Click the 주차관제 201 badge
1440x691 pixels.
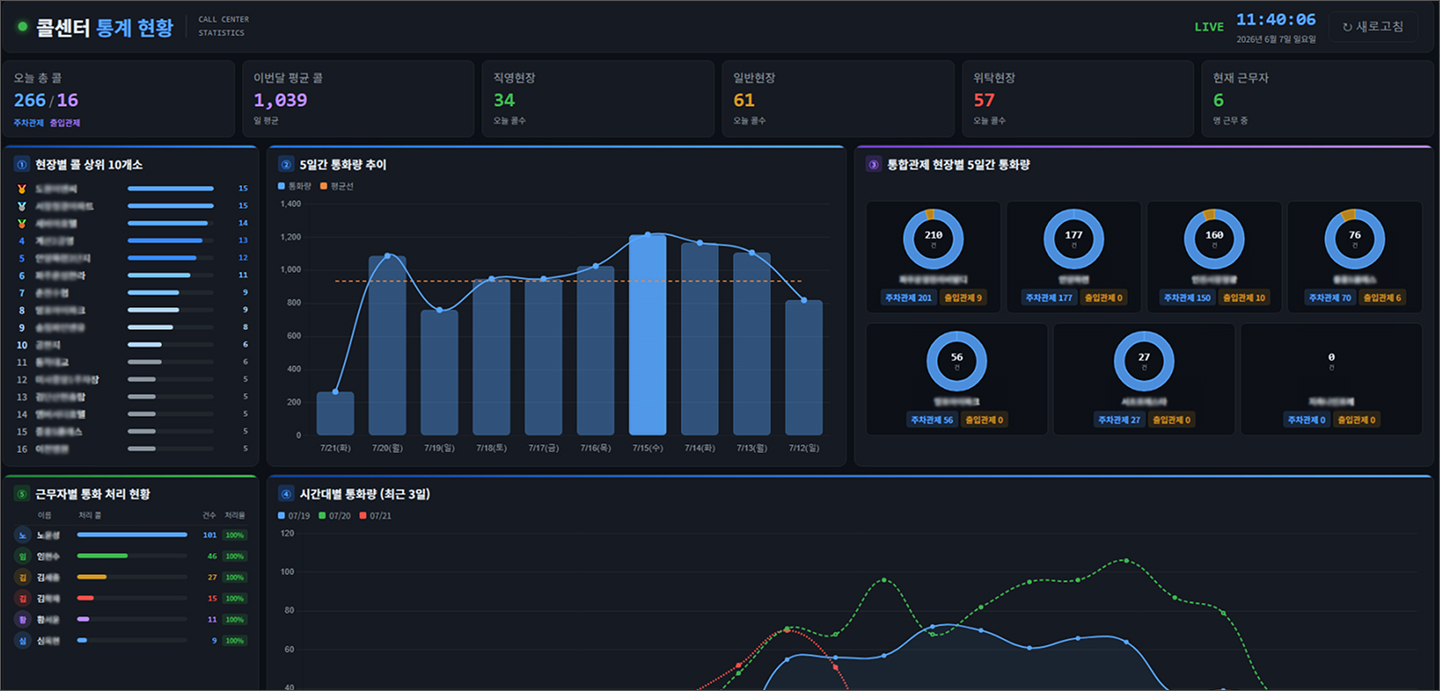[907, 298]
